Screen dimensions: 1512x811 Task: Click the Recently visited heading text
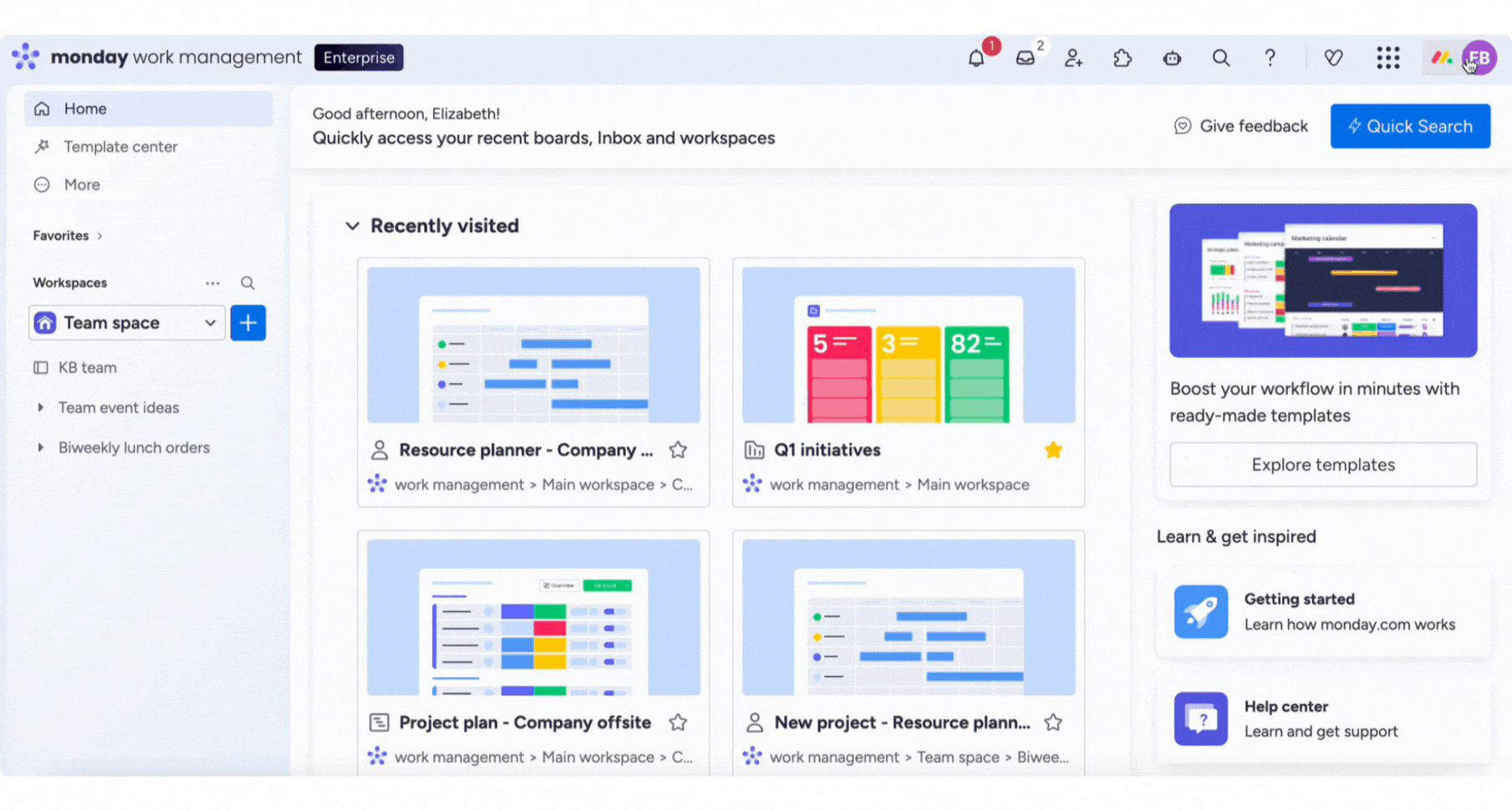click(445, 226)
